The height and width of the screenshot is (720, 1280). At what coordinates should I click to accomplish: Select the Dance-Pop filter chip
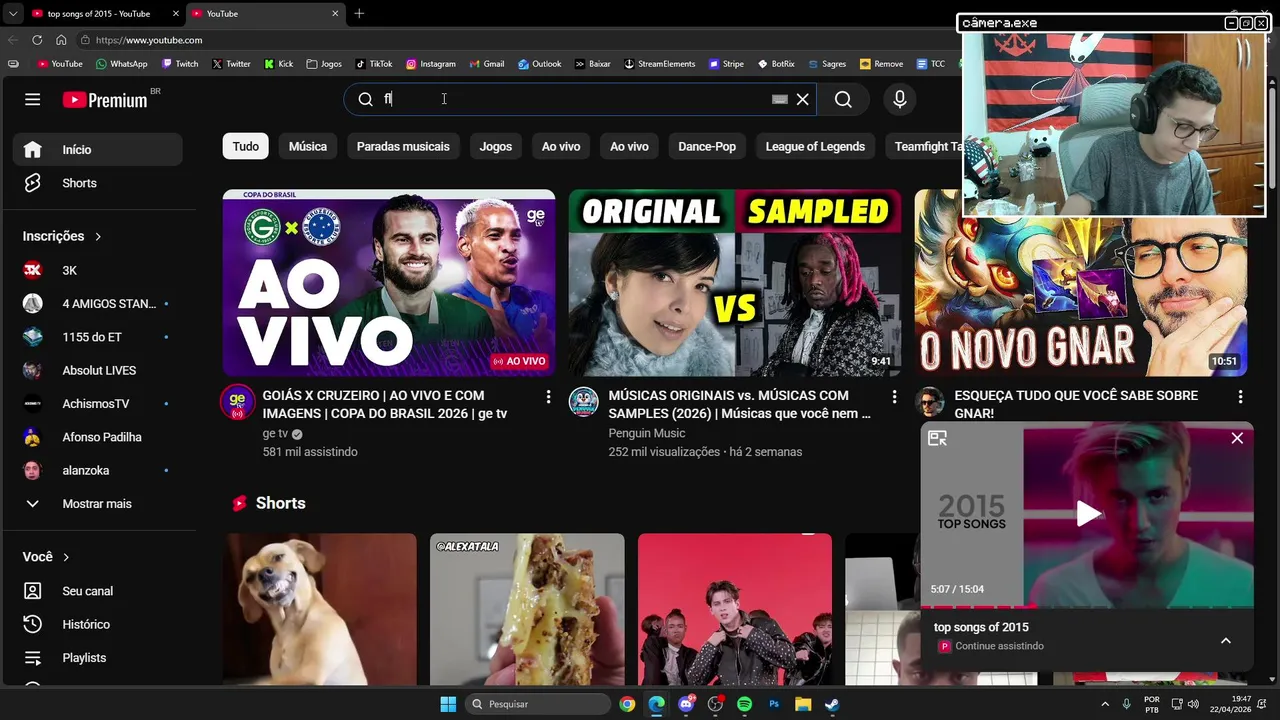pos(707,146)
